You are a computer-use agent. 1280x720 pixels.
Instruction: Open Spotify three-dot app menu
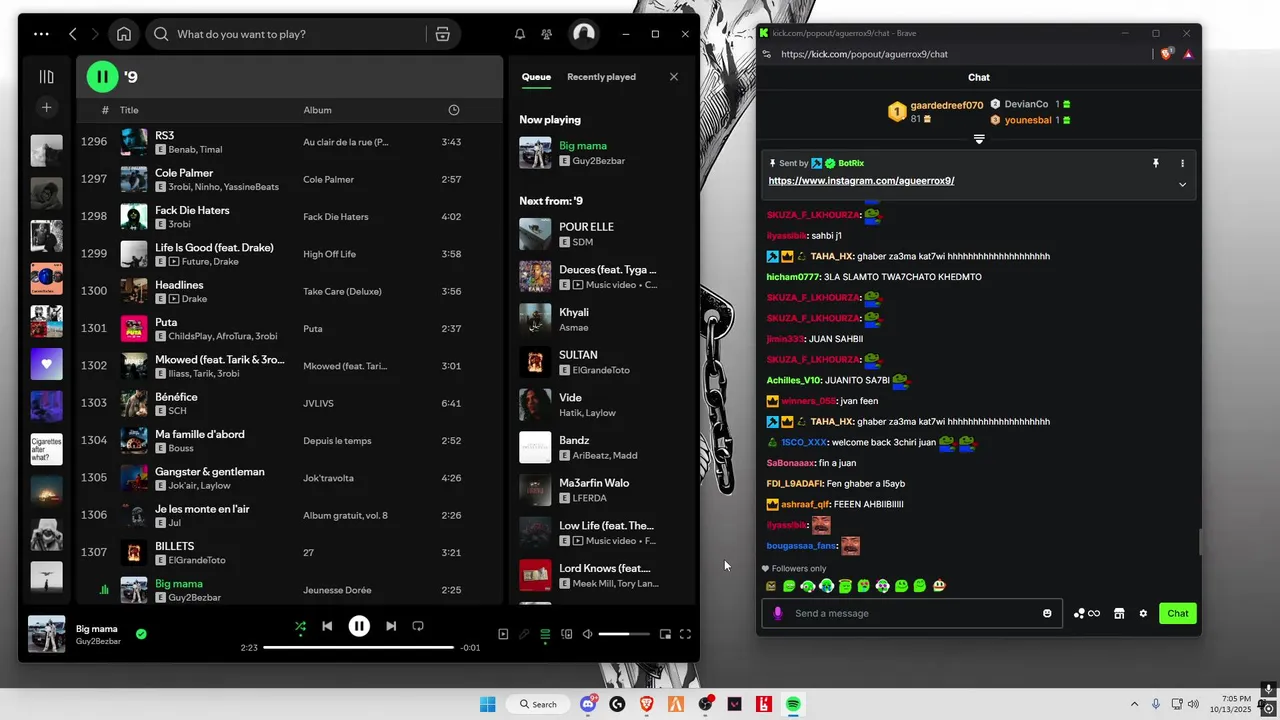[x=41, y=34]
